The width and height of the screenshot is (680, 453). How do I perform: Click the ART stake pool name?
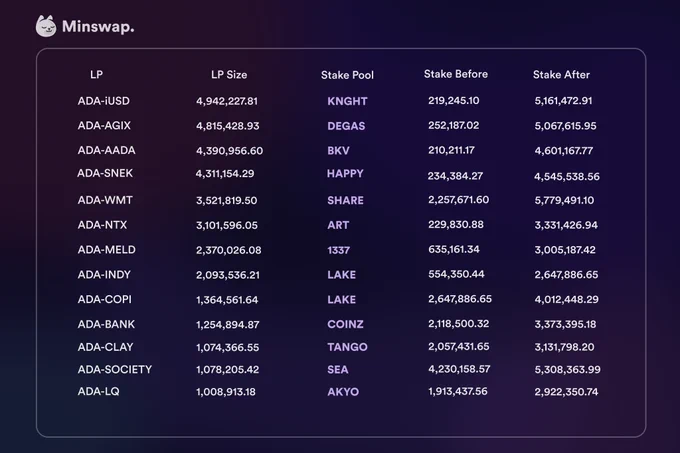pyautogui.click(x=338, y=225)
